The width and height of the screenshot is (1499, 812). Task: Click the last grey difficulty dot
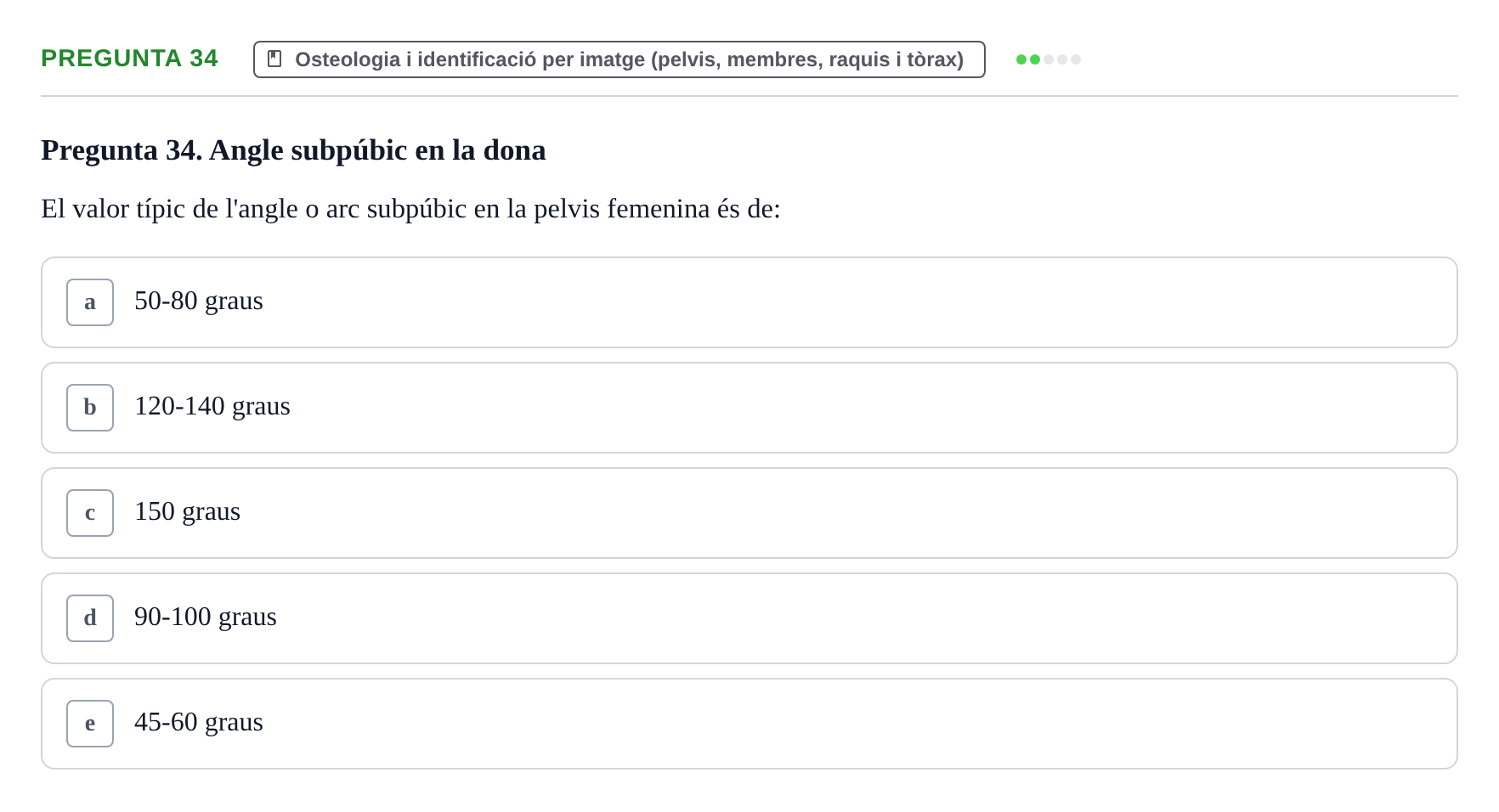click(1076, 59)
